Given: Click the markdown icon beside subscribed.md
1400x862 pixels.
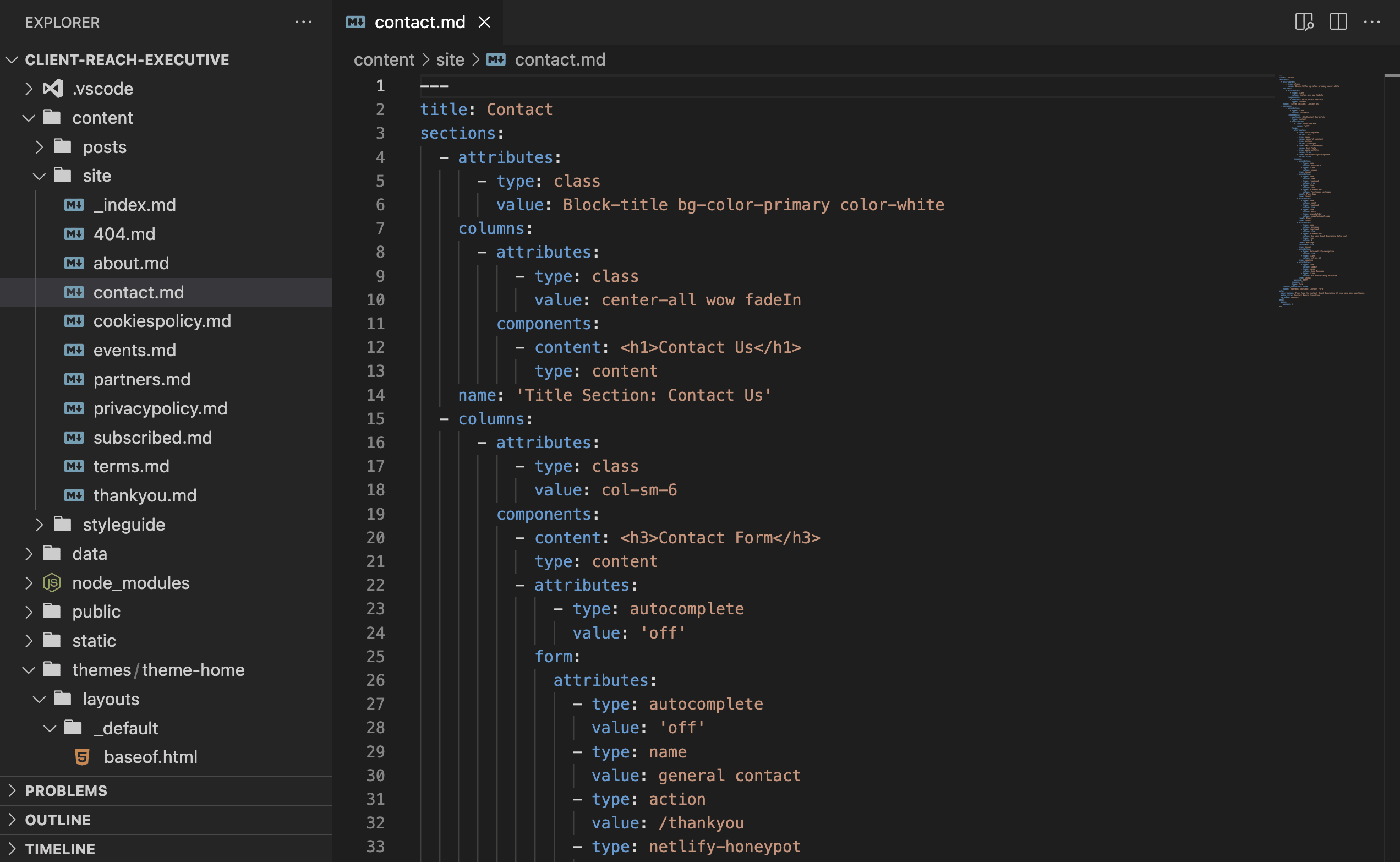Looking at the screenshot, I should coord(74,437).
